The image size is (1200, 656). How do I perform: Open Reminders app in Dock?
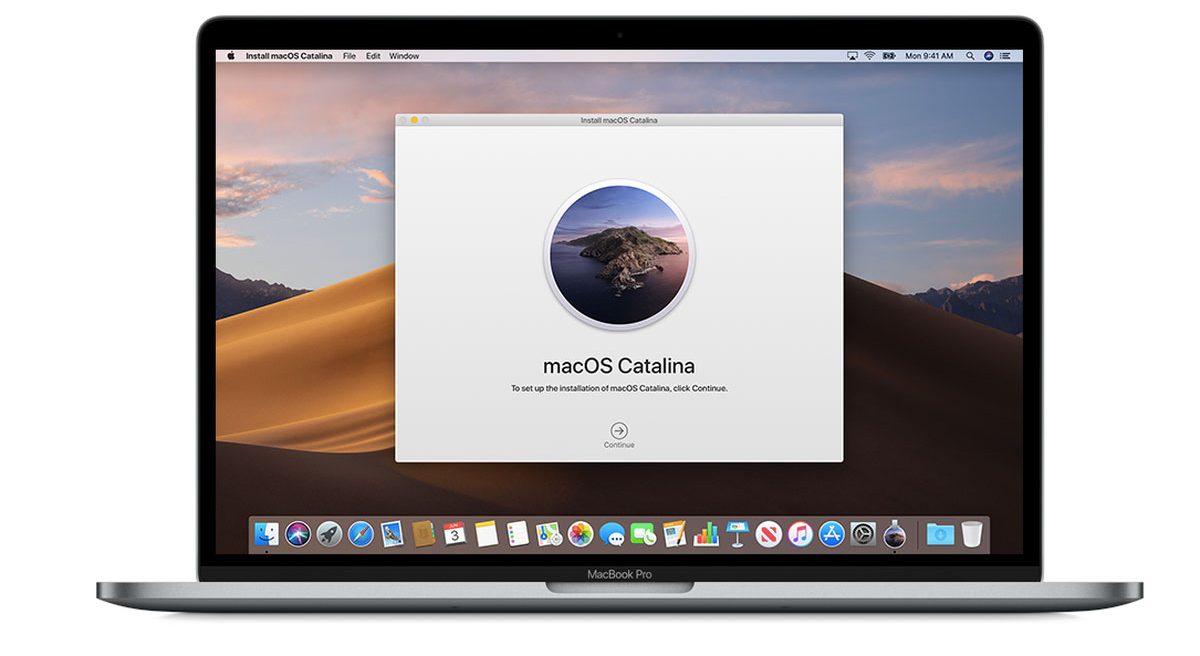[518, 534]
